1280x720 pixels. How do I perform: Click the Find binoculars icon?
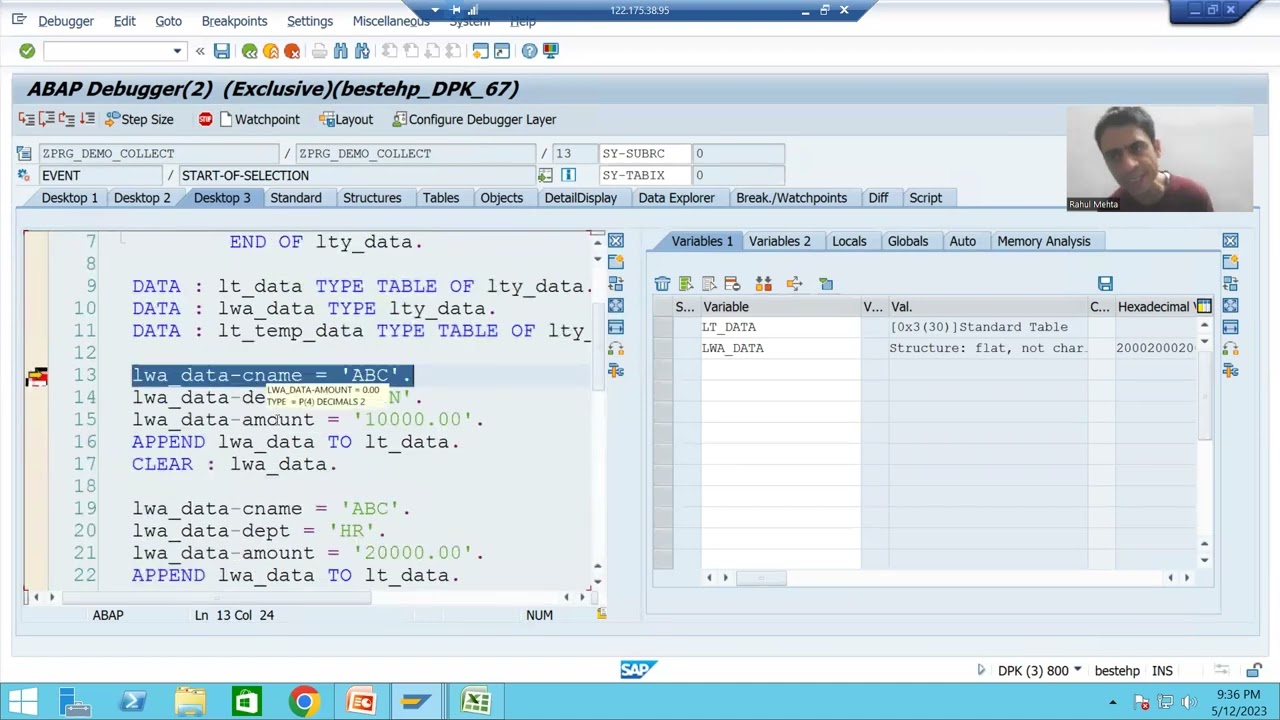coord(341,51)
